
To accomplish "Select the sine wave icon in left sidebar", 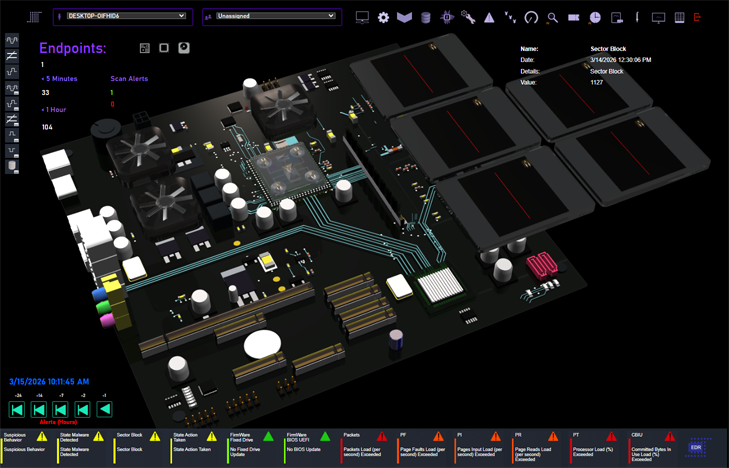I will pyautogui.click(x=12, y=41).
